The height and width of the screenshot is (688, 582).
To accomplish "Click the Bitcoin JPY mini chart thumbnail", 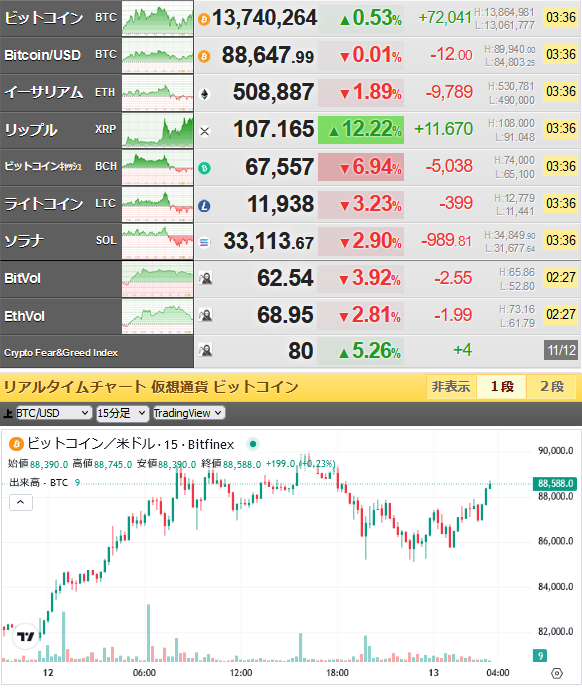I will (158, 18).
